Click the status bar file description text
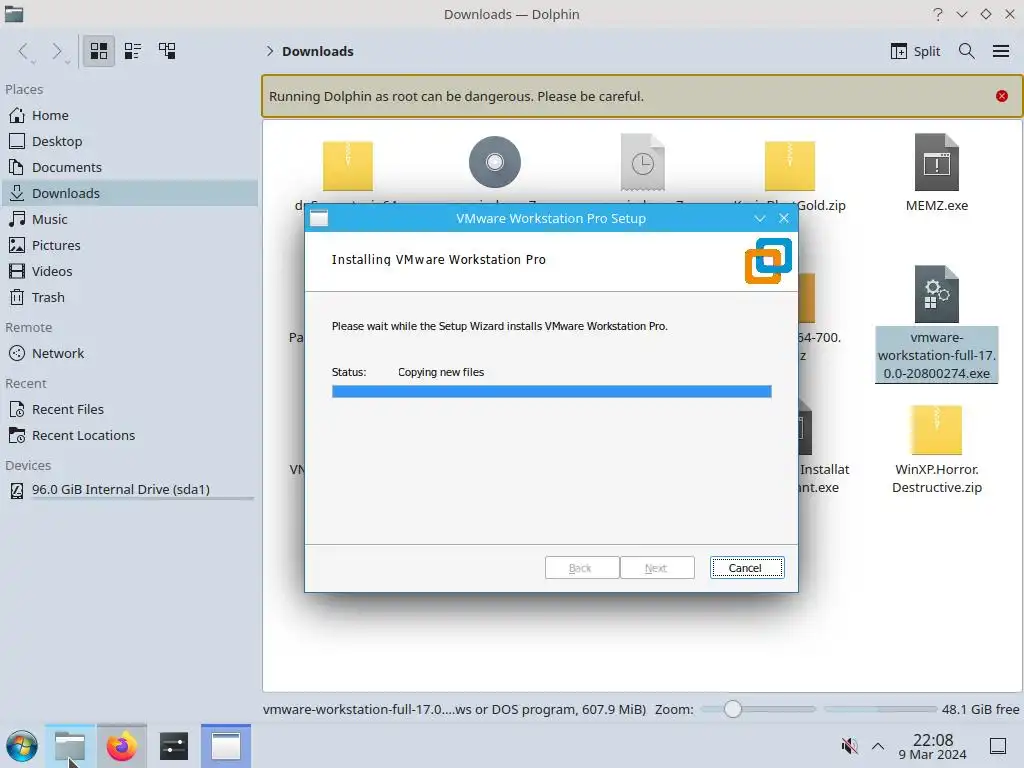Viewport: 1024px width, 768px height. click(455, 709)
